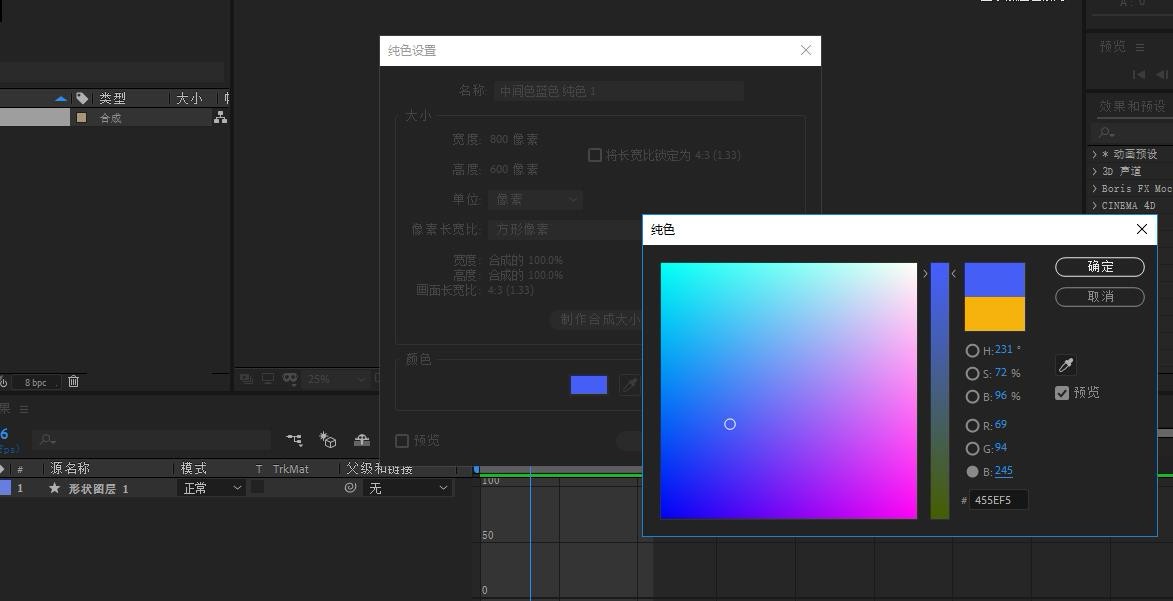This screenshot has width=1173, height=601.
Task: Click the new blue color preview swatch
Action: pyautogui.click(x=994, y=280)
